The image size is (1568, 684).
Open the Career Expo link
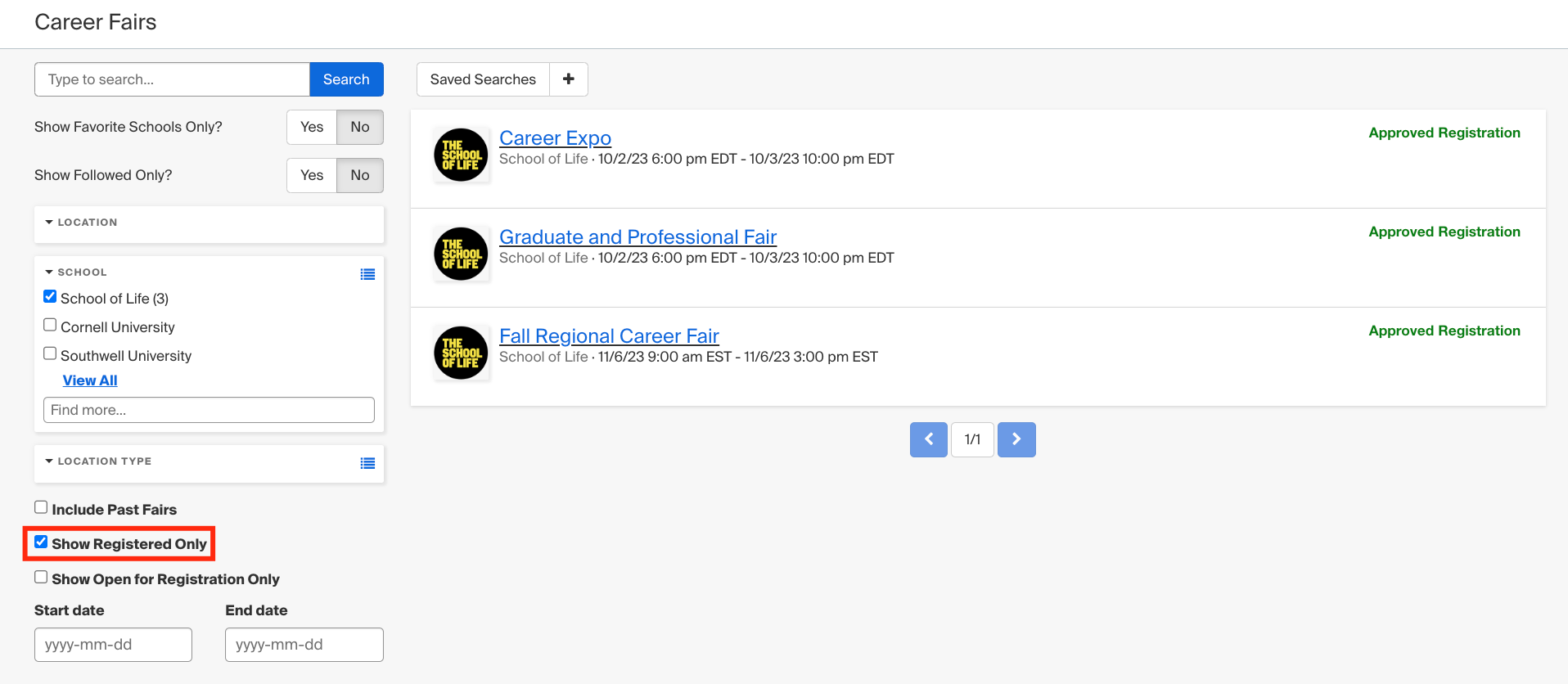[x=555, y=138]
